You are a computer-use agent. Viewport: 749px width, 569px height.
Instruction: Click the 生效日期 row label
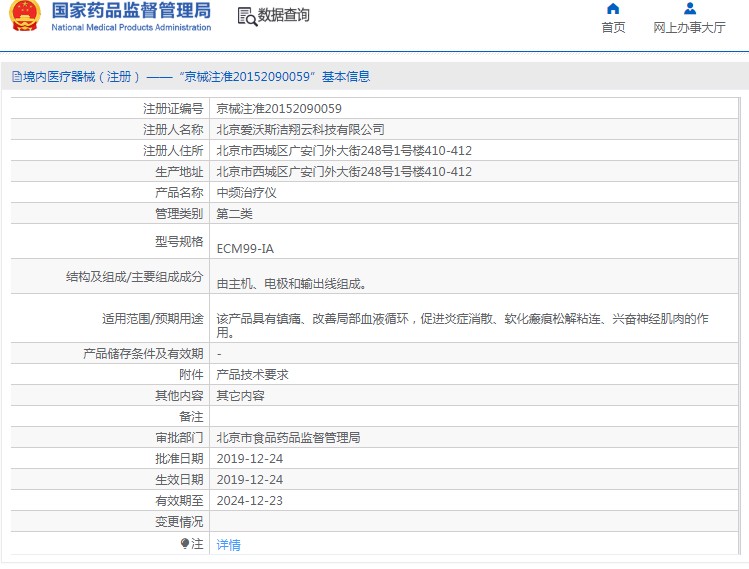[x=179, y=480]
